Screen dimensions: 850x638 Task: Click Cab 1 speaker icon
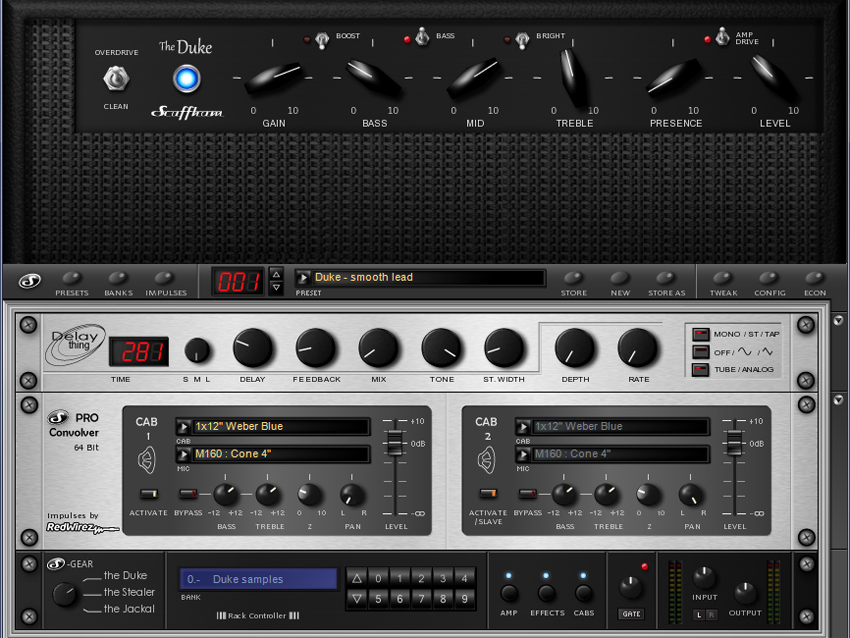(x=146, y=460)
